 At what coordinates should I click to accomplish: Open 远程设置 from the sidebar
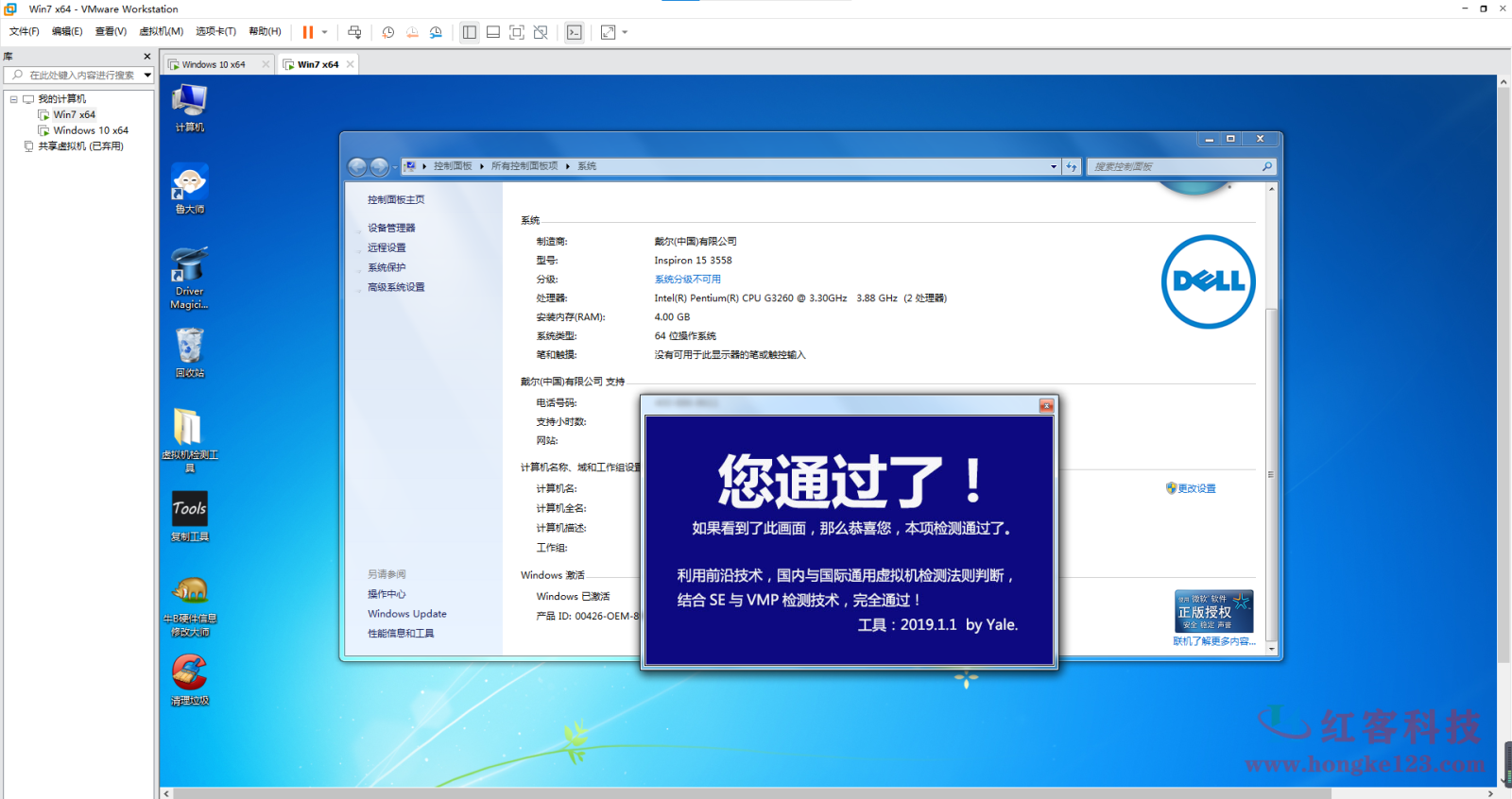tap(387, 247)
